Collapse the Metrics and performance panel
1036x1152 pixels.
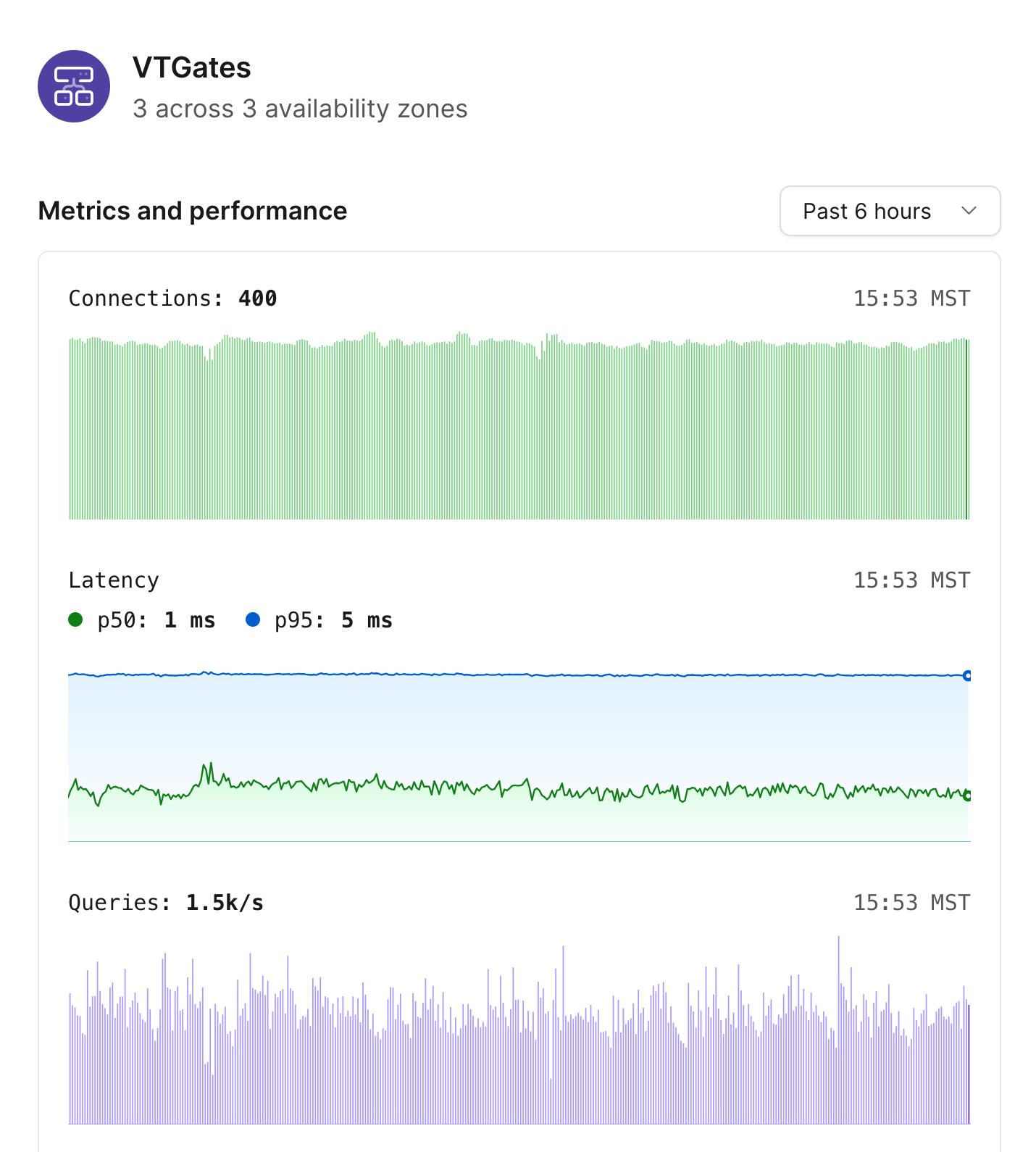[x=192, y=211]
